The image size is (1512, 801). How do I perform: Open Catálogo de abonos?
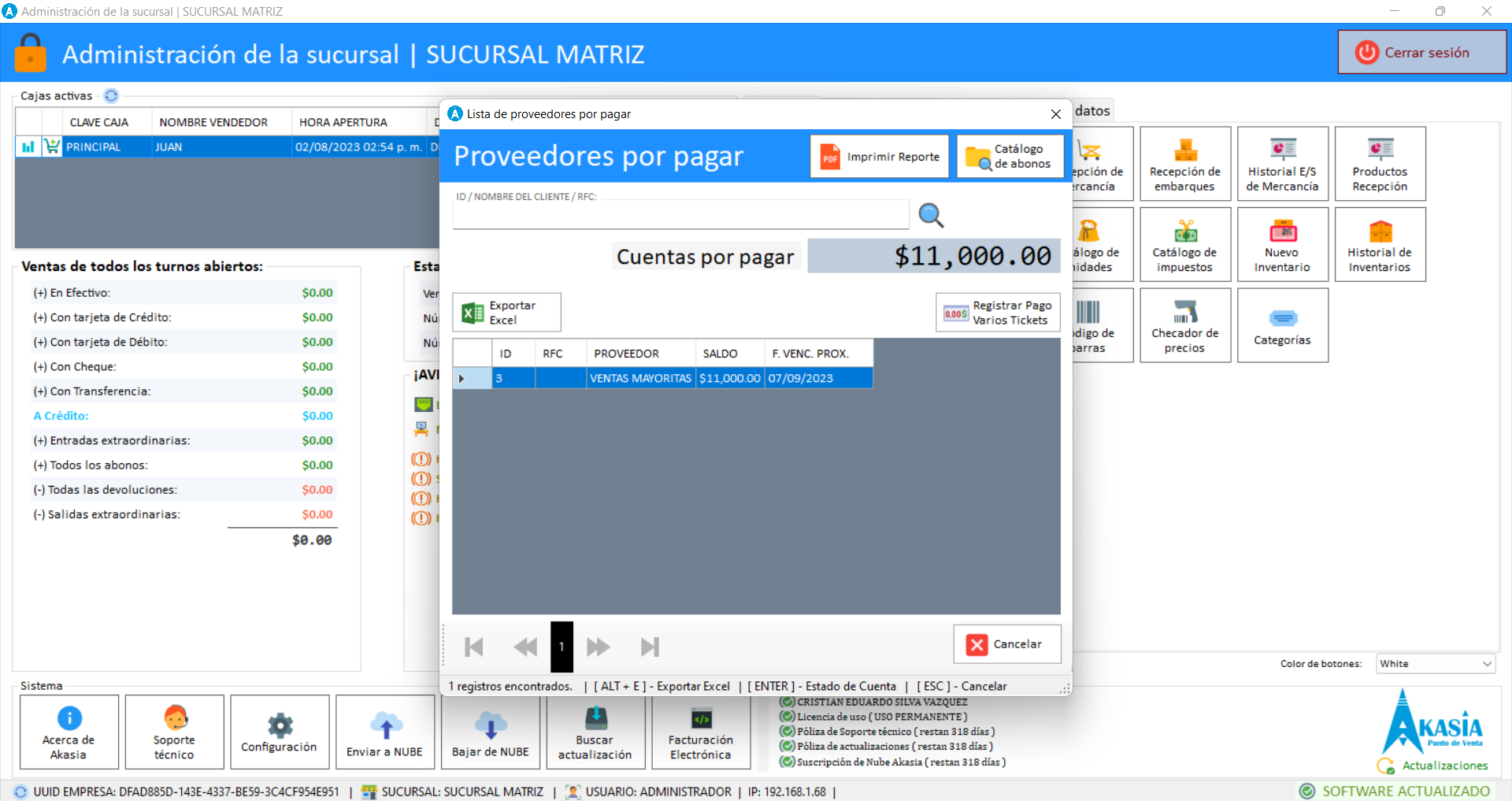1010,157
